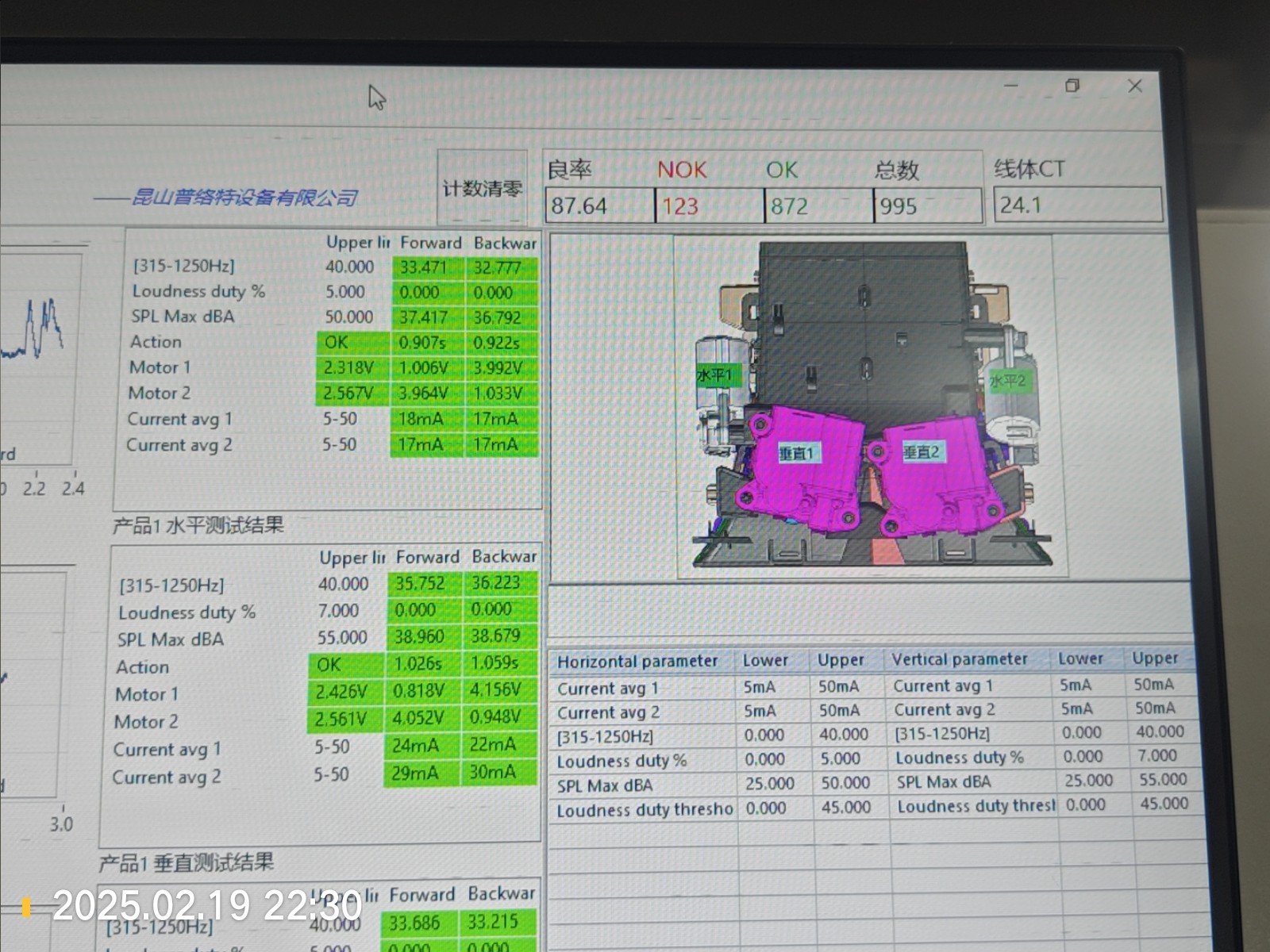Restore down the application window
This screenshot has height=952, width=1270.
[1072, 86]
